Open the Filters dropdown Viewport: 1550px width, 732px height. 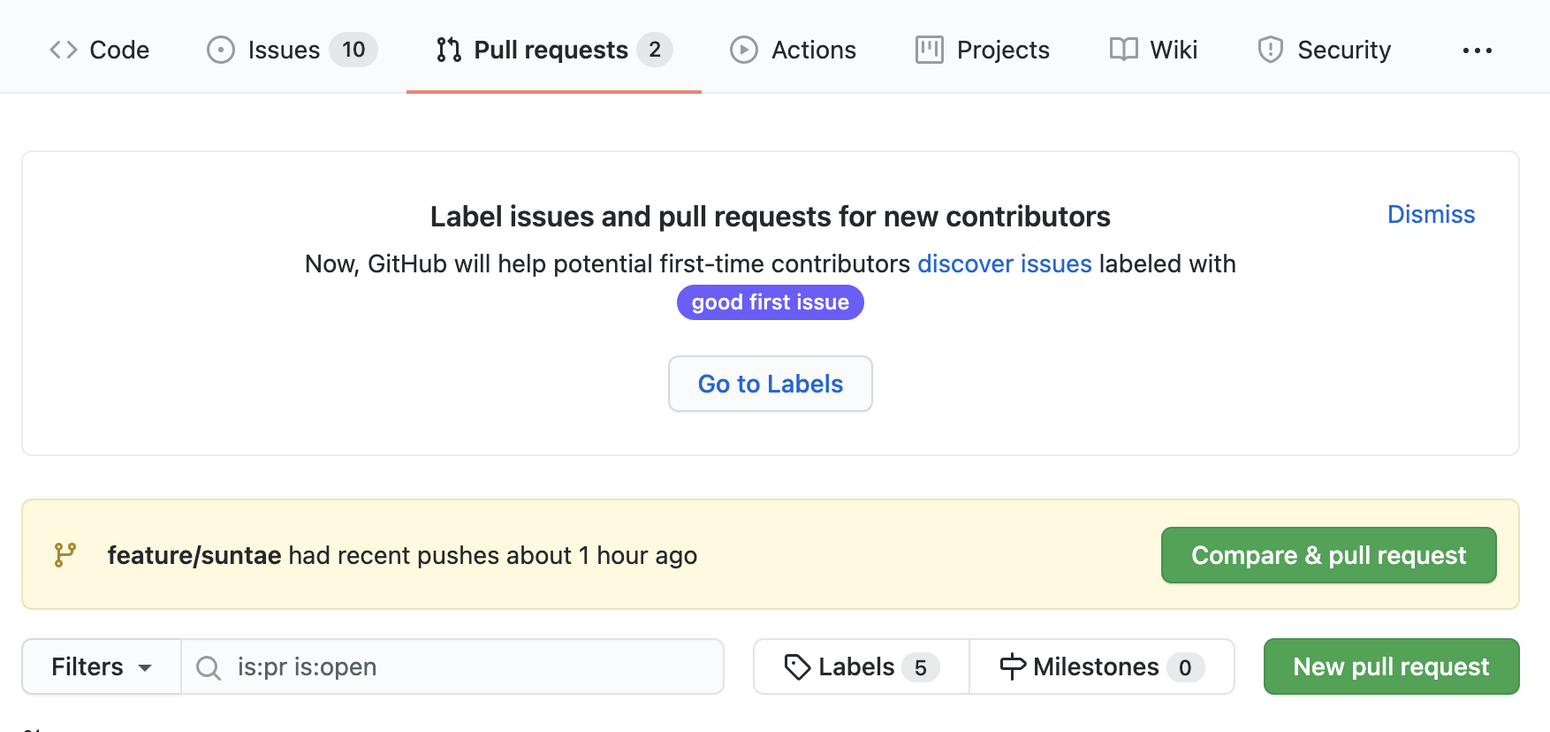(101, 667)
